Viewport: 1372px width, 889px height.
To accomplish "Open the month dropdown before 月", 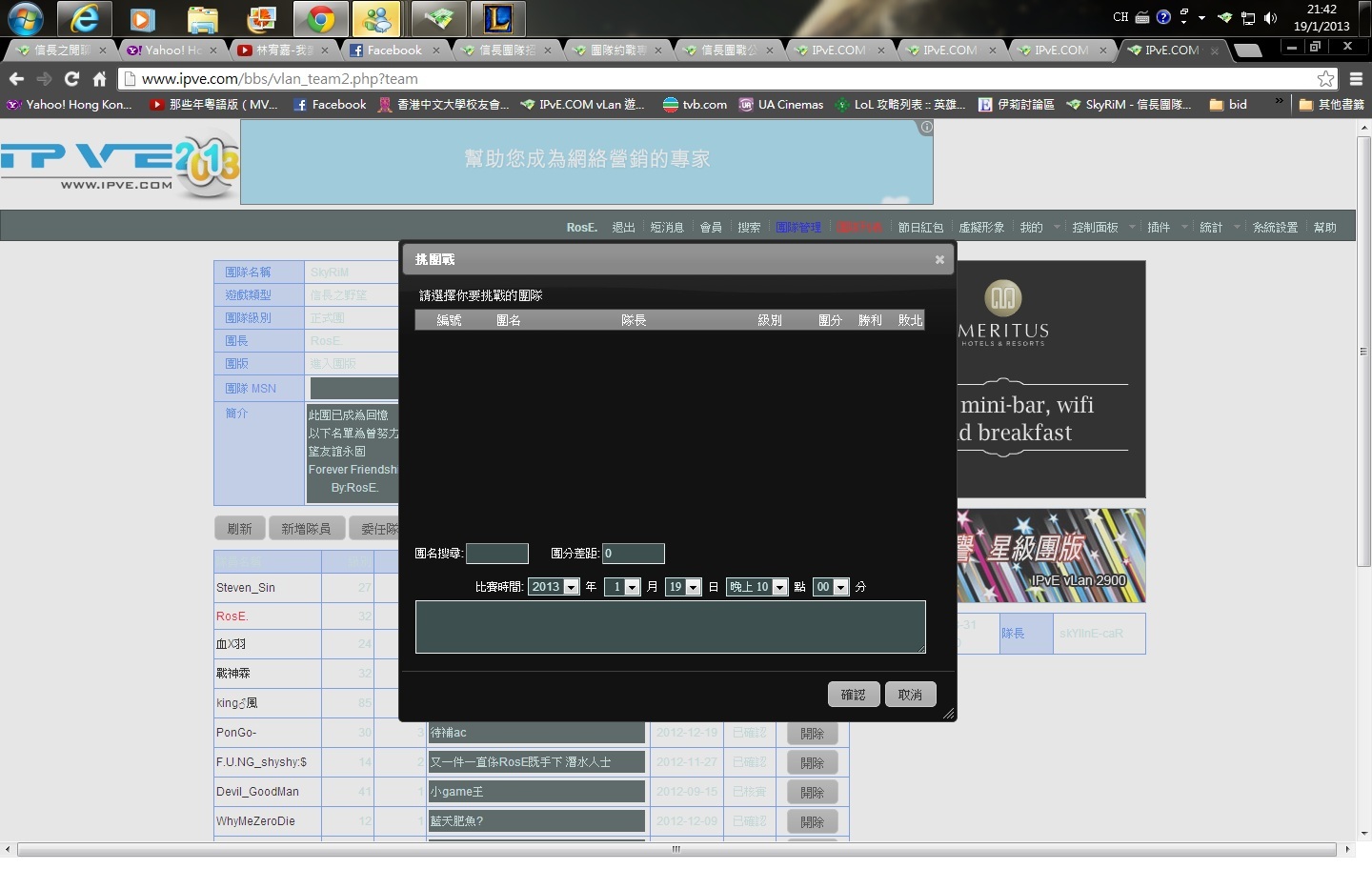I will click(x=622, y=587).
